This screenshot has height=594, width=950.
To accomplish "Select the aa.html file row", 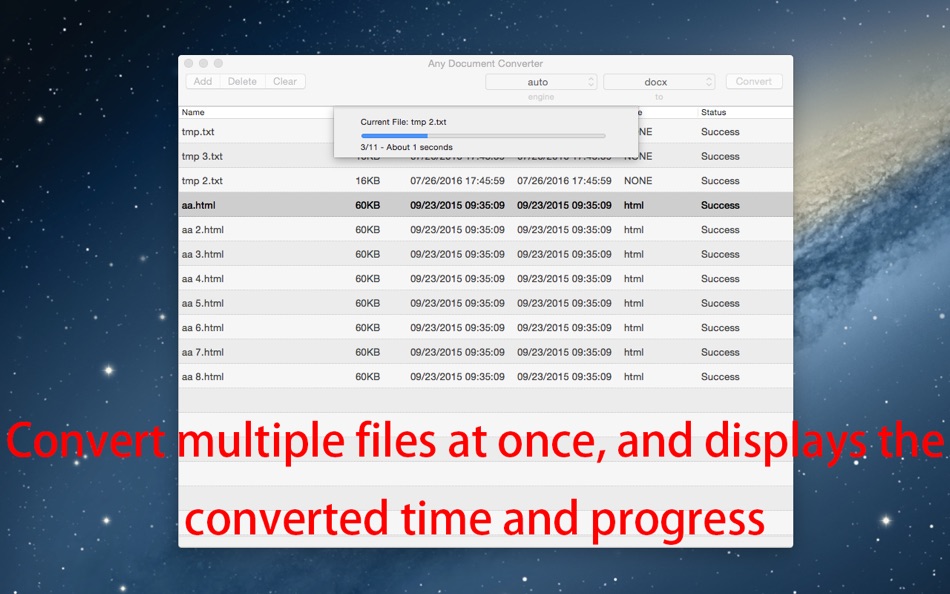I will (x=485, y=205).
